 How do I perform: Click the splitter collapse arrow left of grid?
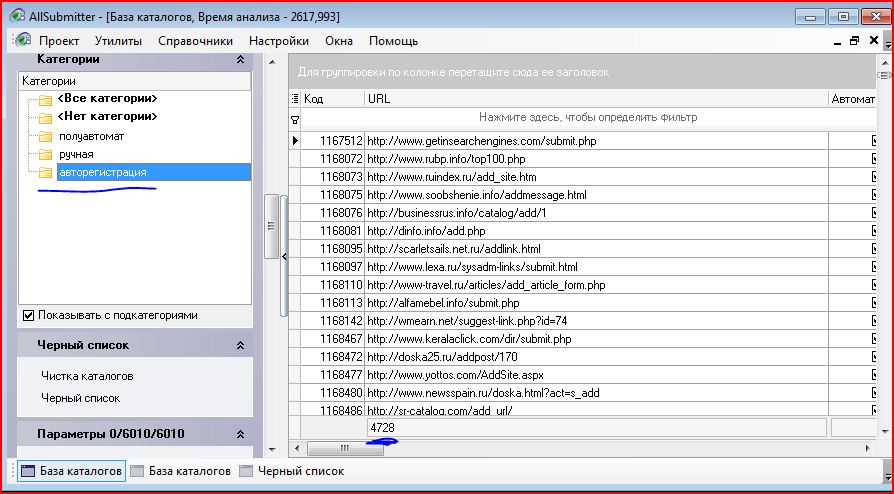pos(283,257)
